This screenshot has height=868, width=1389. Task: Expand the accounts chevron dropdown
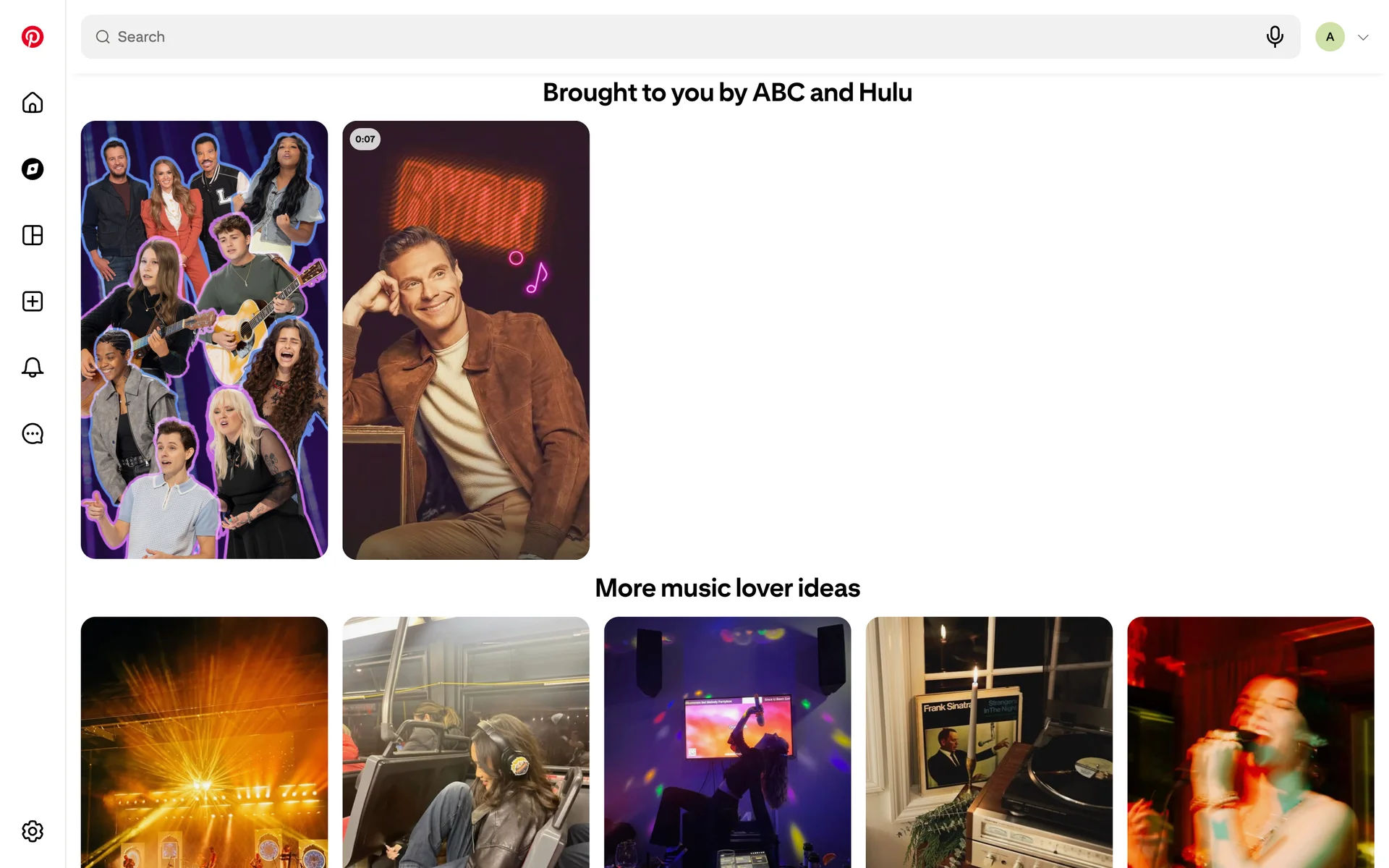tap(1363, 38)
